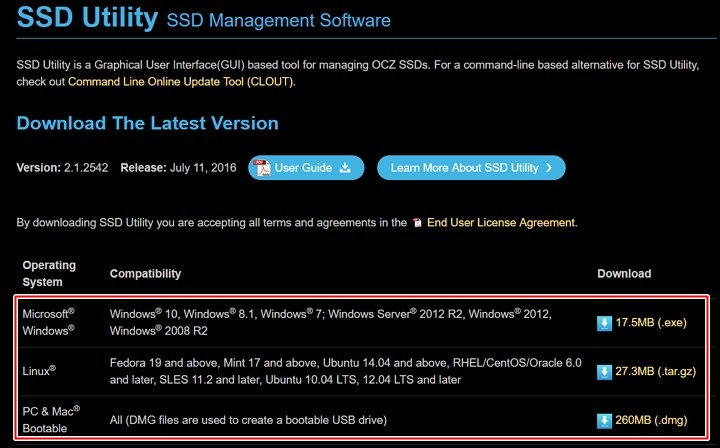Click the PDF icon before End User License Agreement
Image resolution: width=720 pixels, height=448 pixels.
417,223
